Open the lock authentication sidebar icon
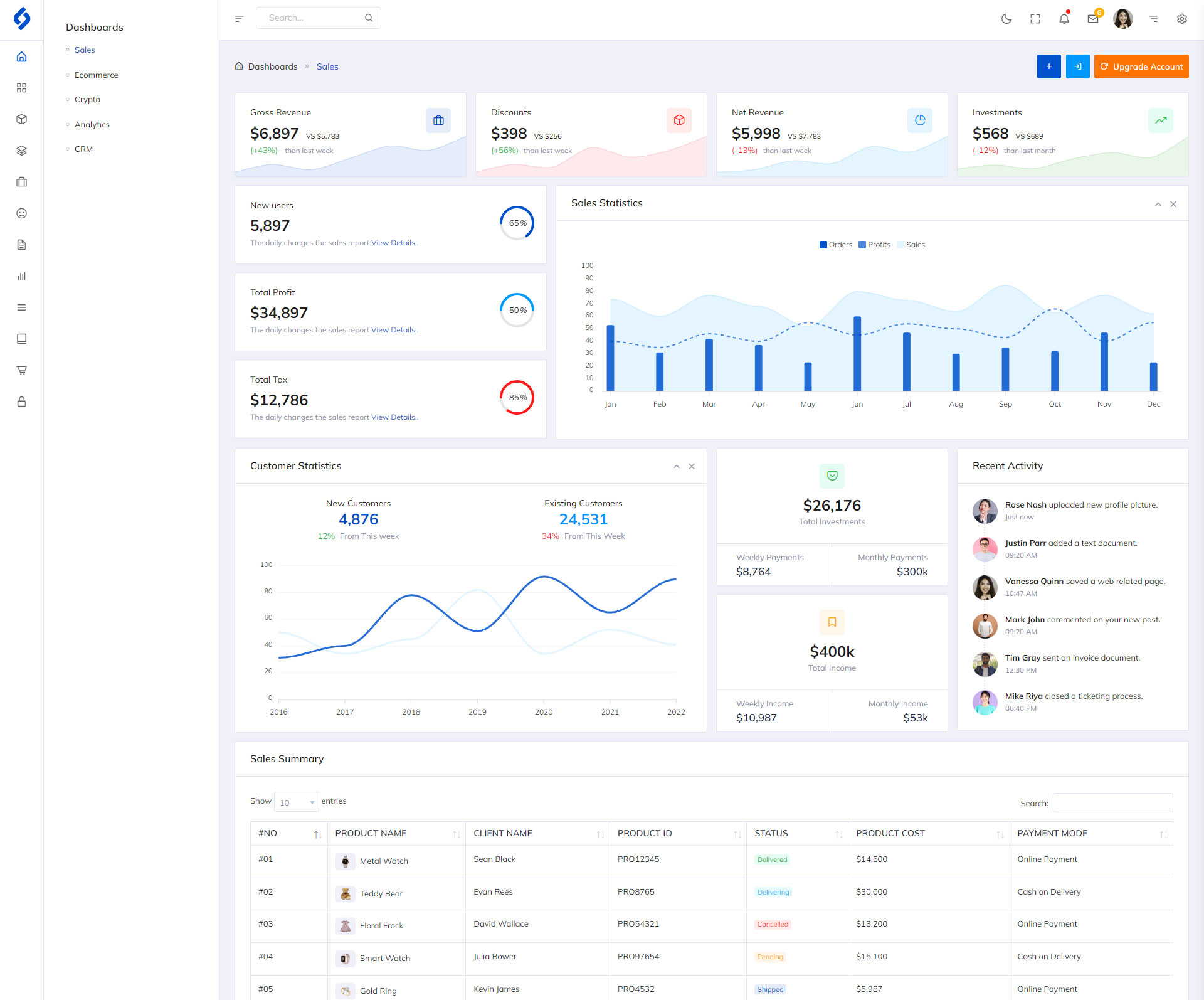1204x1000 pixels. tap(21, 402)
